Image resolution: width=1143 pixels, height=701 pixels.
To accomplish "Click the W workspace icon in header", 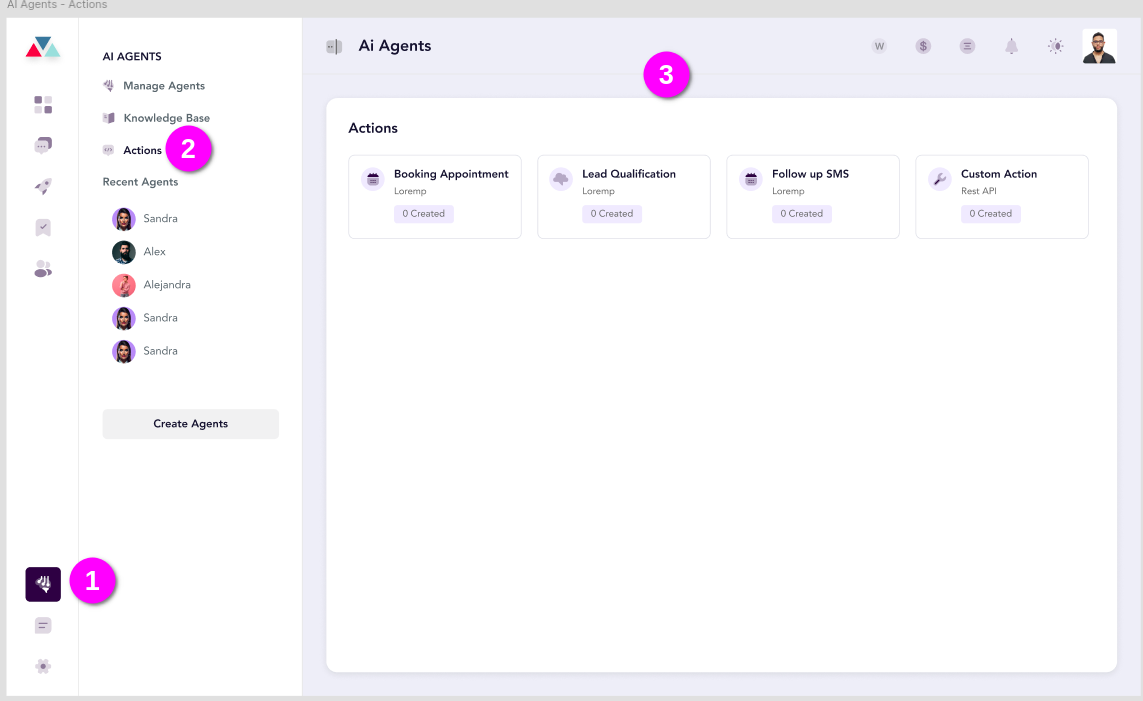I will point(879,46).
